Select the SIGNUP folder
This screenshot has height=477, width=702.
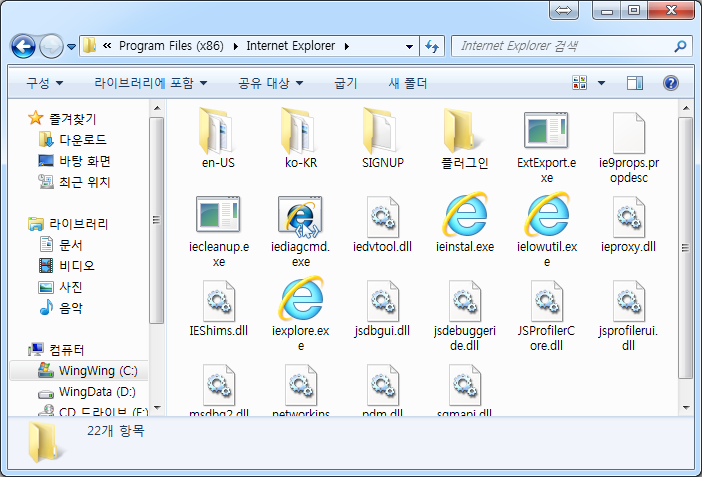click(x=383, y=138)
